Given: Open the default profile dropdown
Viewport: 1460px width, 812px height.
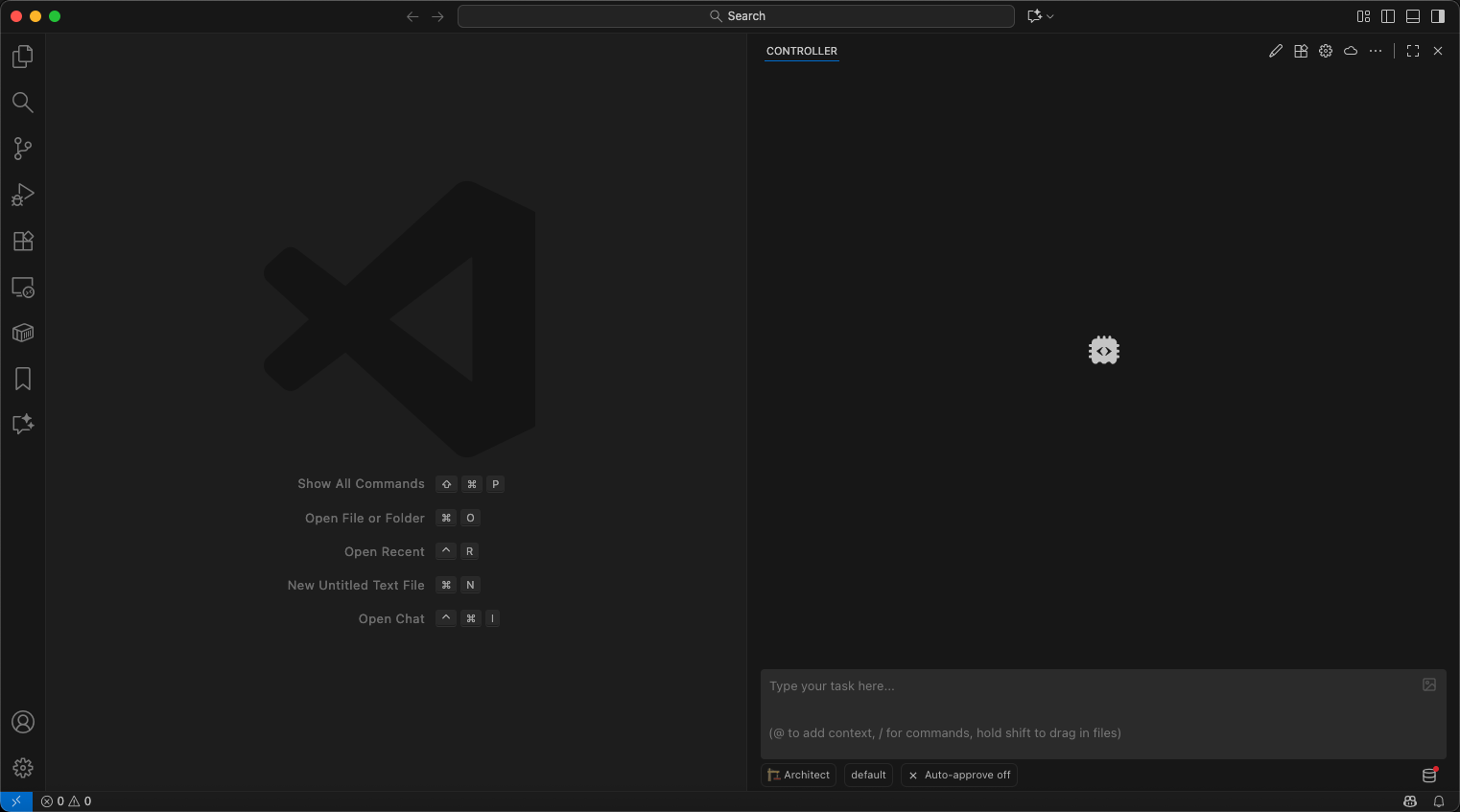Looking at the screenshot, I should click(868, 775).
